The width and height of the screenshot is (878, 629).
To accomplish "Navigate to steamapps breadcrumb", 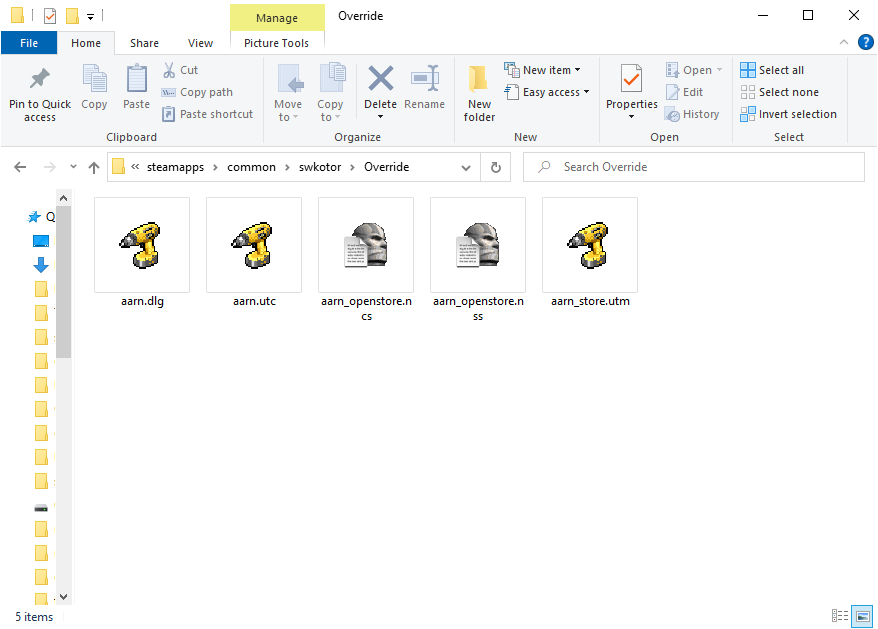I will 175,167.
